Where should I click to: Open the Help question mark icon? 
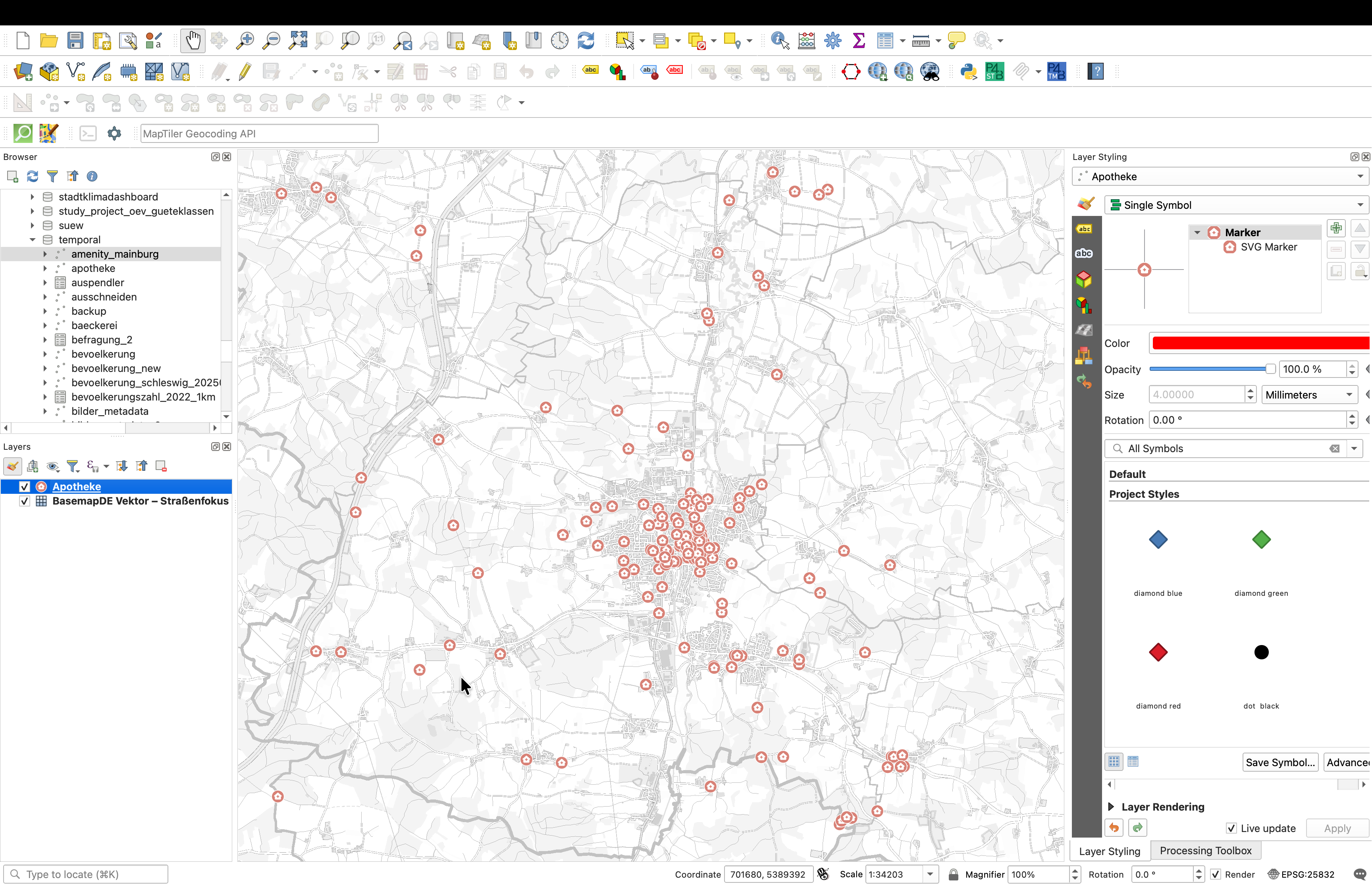1096,72
